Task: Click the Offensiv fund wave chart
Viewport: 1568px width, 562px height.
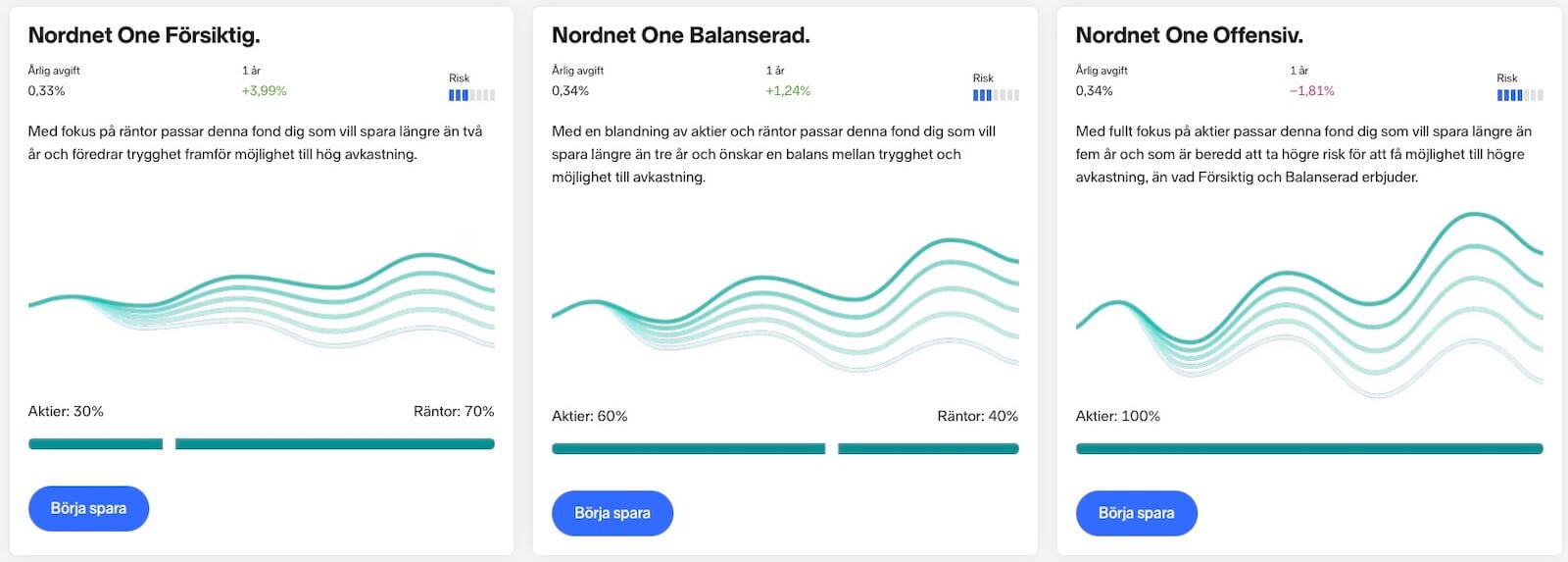Action: (x=1309, y=304)
